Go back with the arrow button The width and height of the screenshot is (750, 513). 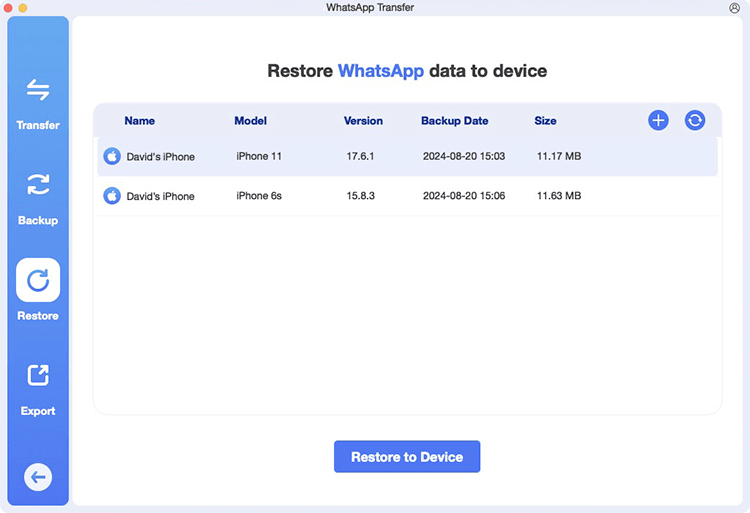pos(38,477)
